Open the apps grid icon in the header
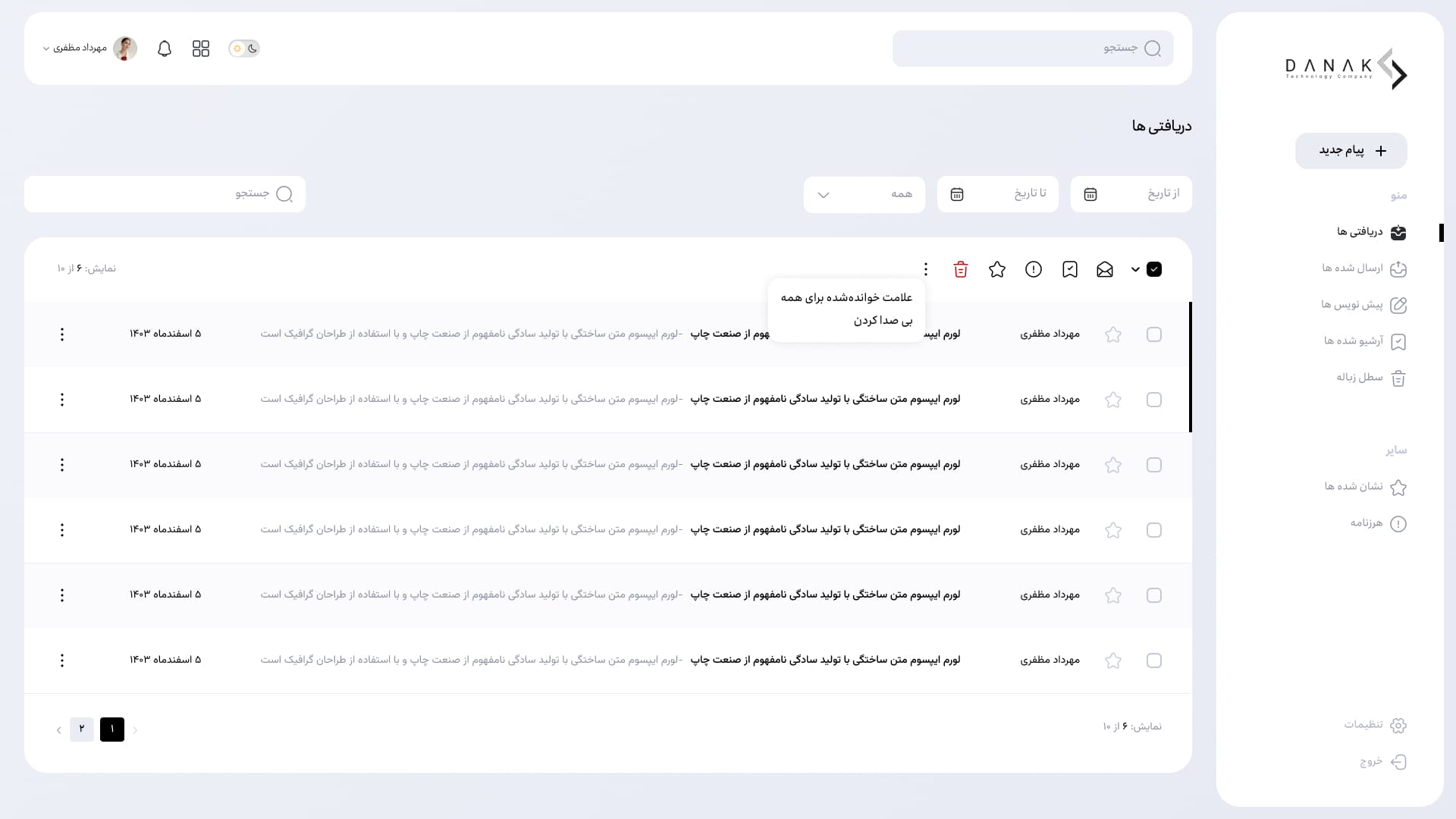 coord(201,49)
